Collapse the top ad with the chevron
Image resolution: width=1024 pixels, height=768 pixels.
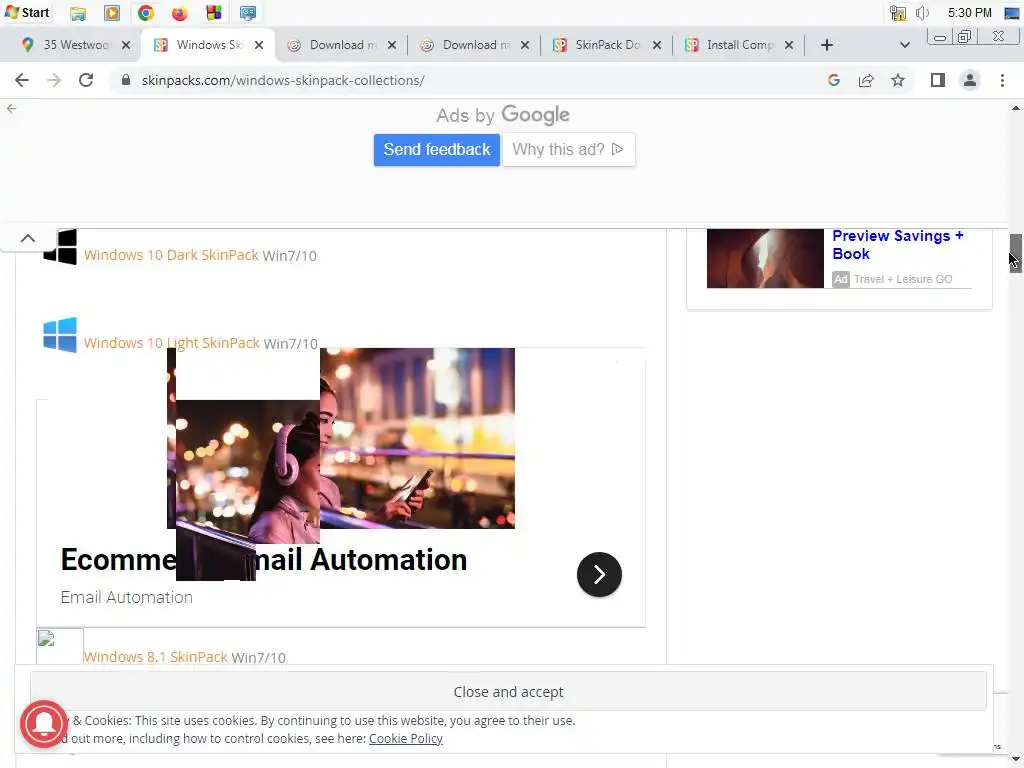pyautogui.click(x=27, y=238)
